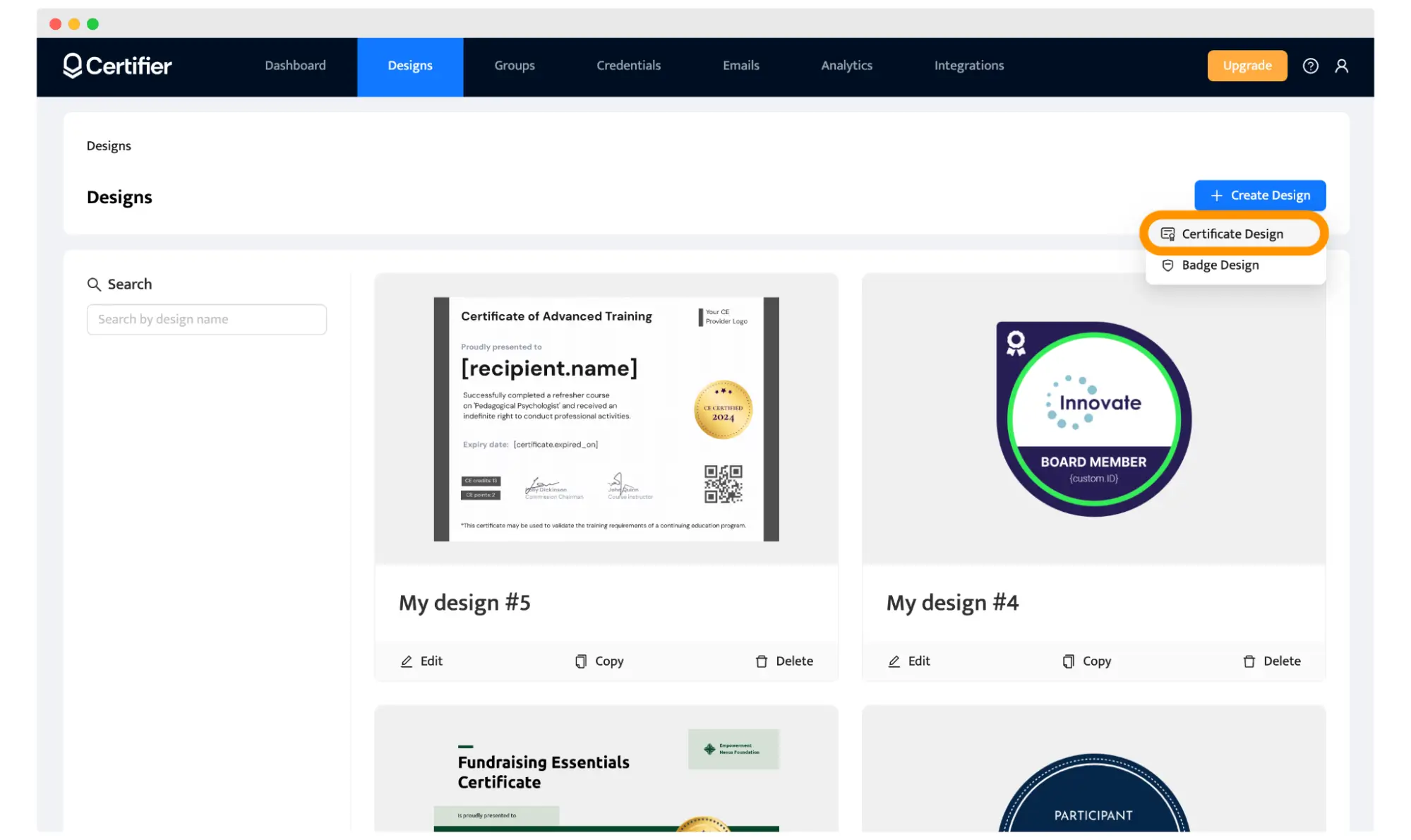Screen dimensions: 1411x840
Task: Switch to the Credentials tab
Action: 628,66
